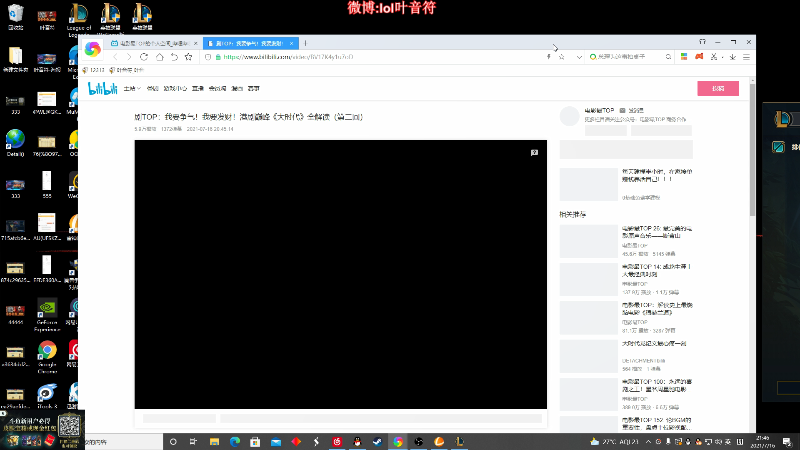Close the active TOP video tab

click(291, 43)
